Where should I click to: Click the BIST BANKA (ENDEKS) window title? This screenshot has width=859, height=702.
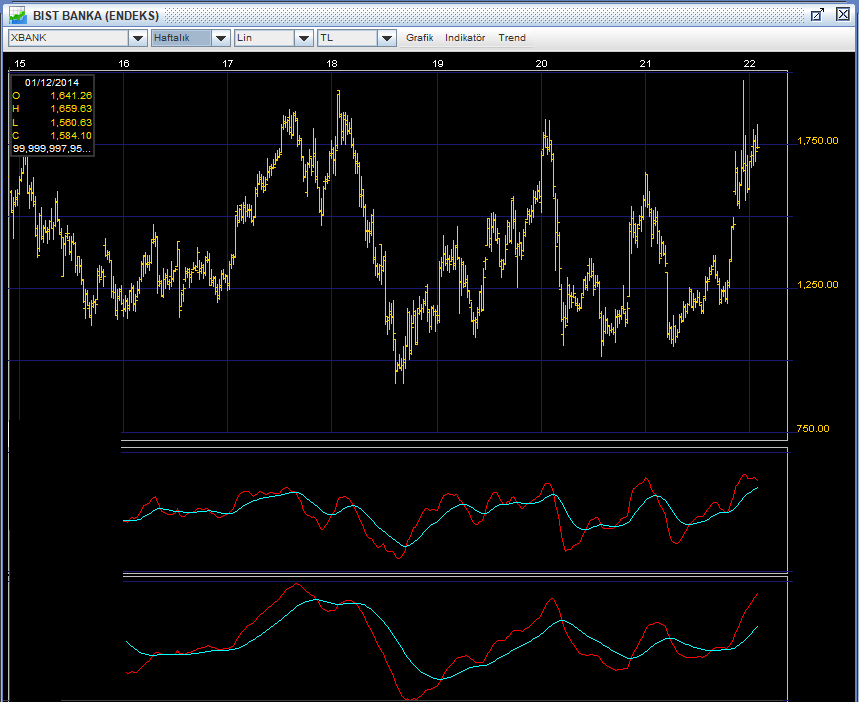(x=96, y=15)
